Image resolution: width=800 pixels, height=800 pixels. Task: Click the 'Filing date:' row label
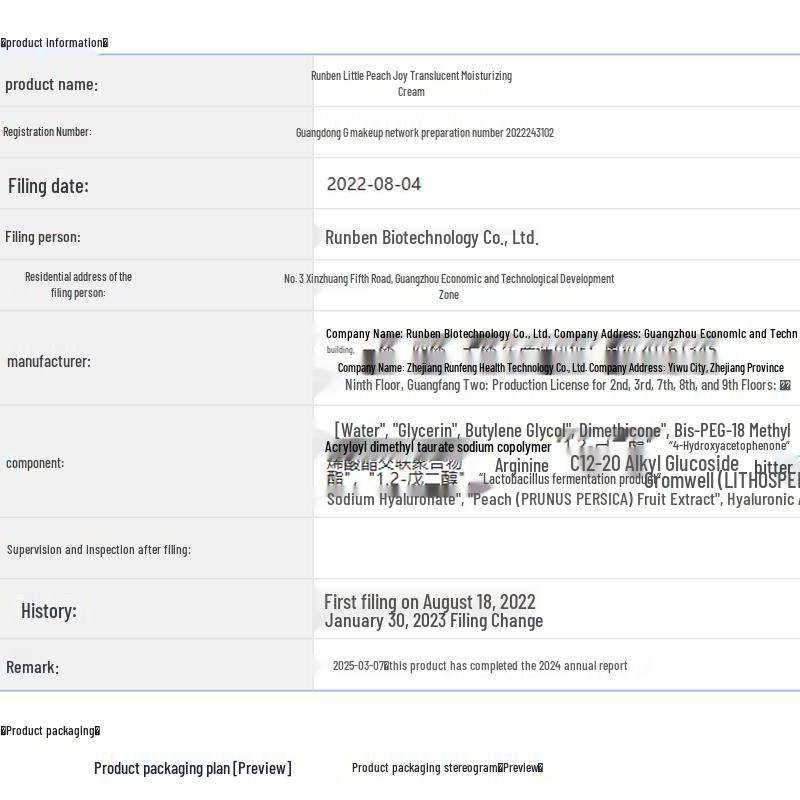tap(48, 186)
